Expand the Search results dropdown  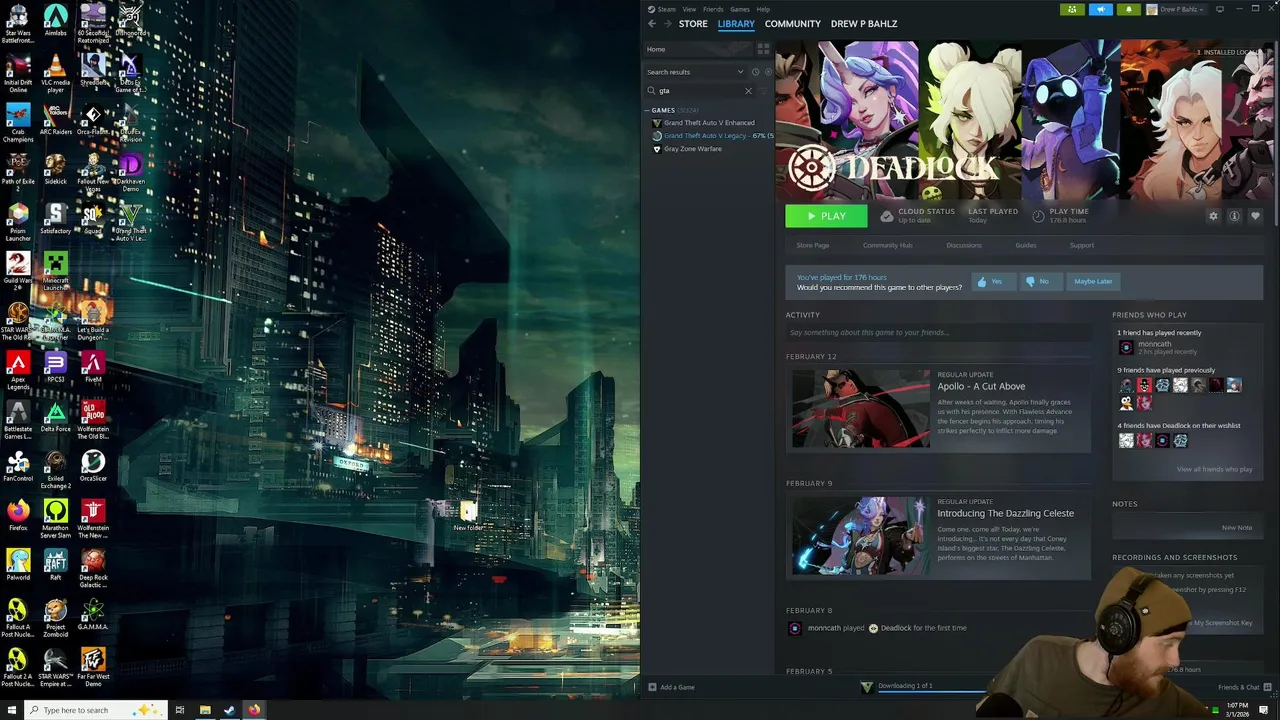pyautogui.click(x=741, y=72)
